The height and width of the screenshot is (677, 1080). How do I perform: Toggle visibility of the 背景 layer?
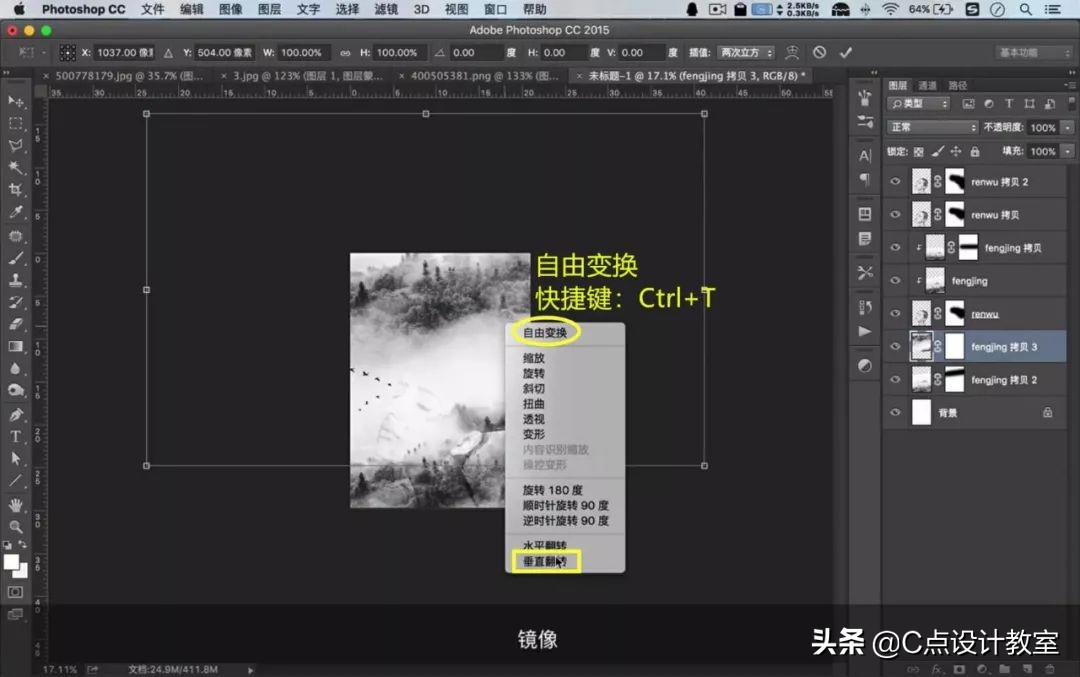click(895, 412)
